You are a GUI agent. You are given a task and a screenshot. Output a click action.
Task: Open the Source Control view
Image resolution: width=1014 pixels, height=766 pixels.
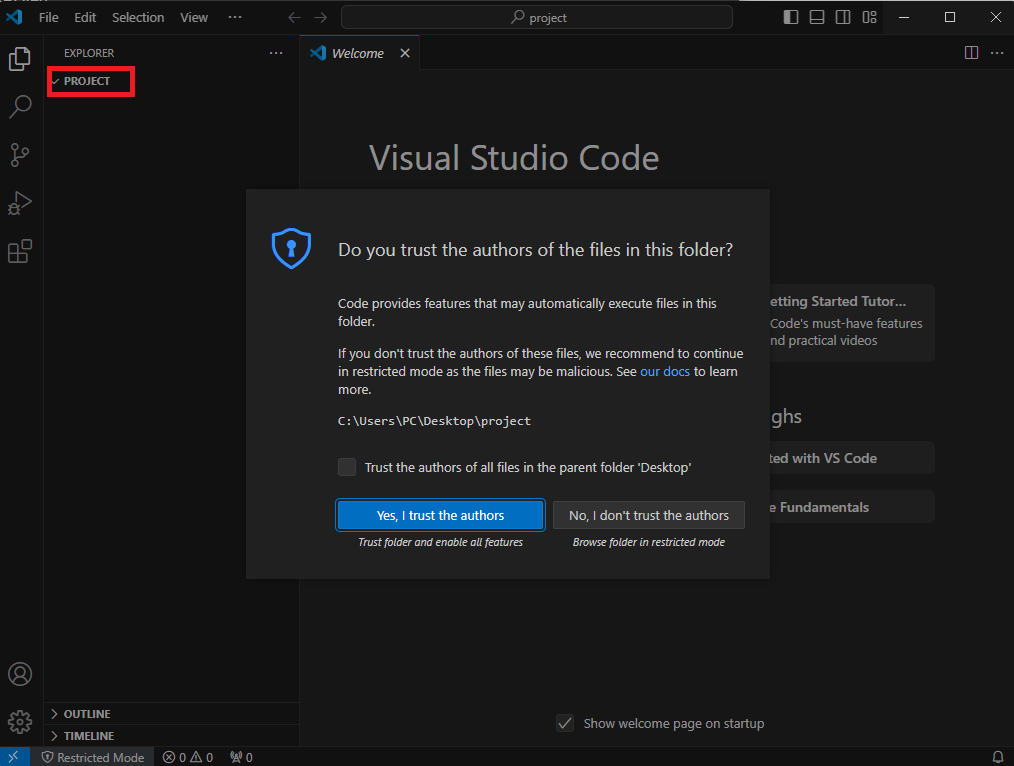20,155
